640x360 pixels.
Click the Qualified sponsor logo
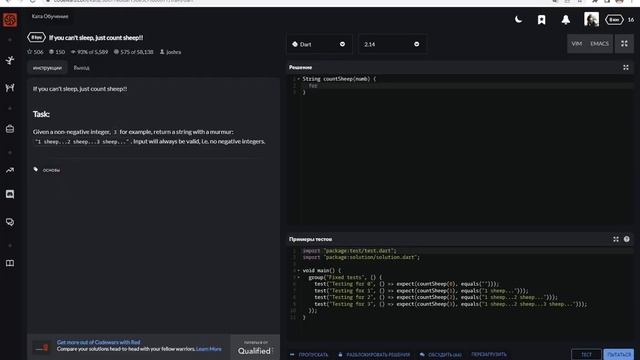click(255, 348)
